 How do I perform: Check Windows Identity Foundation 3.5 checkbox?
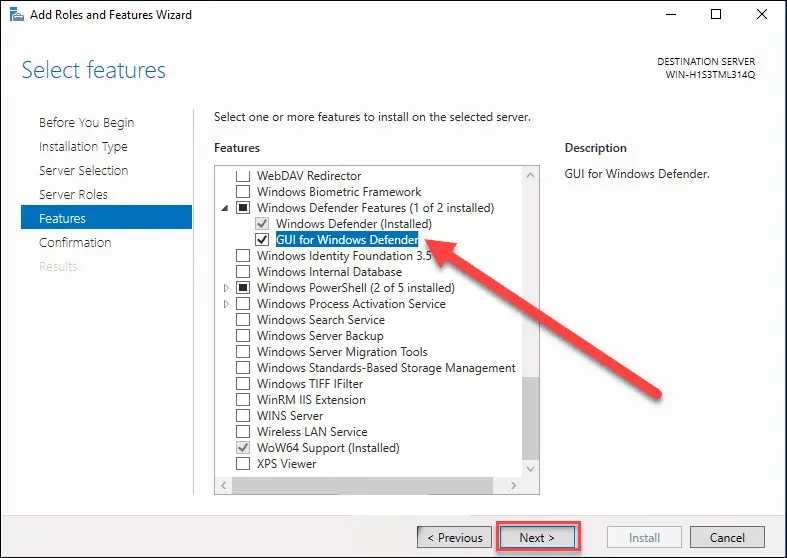pos(243,256)
